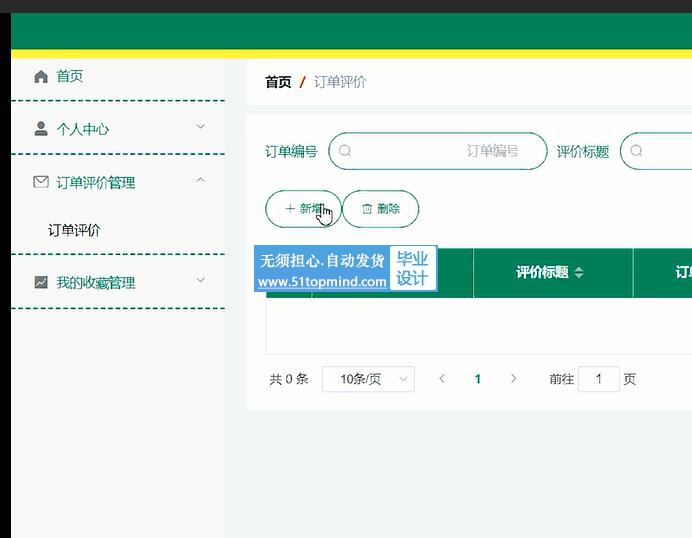Click the 前往 page number input
Image resolution: width=692 pixels, height=538 pixels.
(x=599, y=379)
